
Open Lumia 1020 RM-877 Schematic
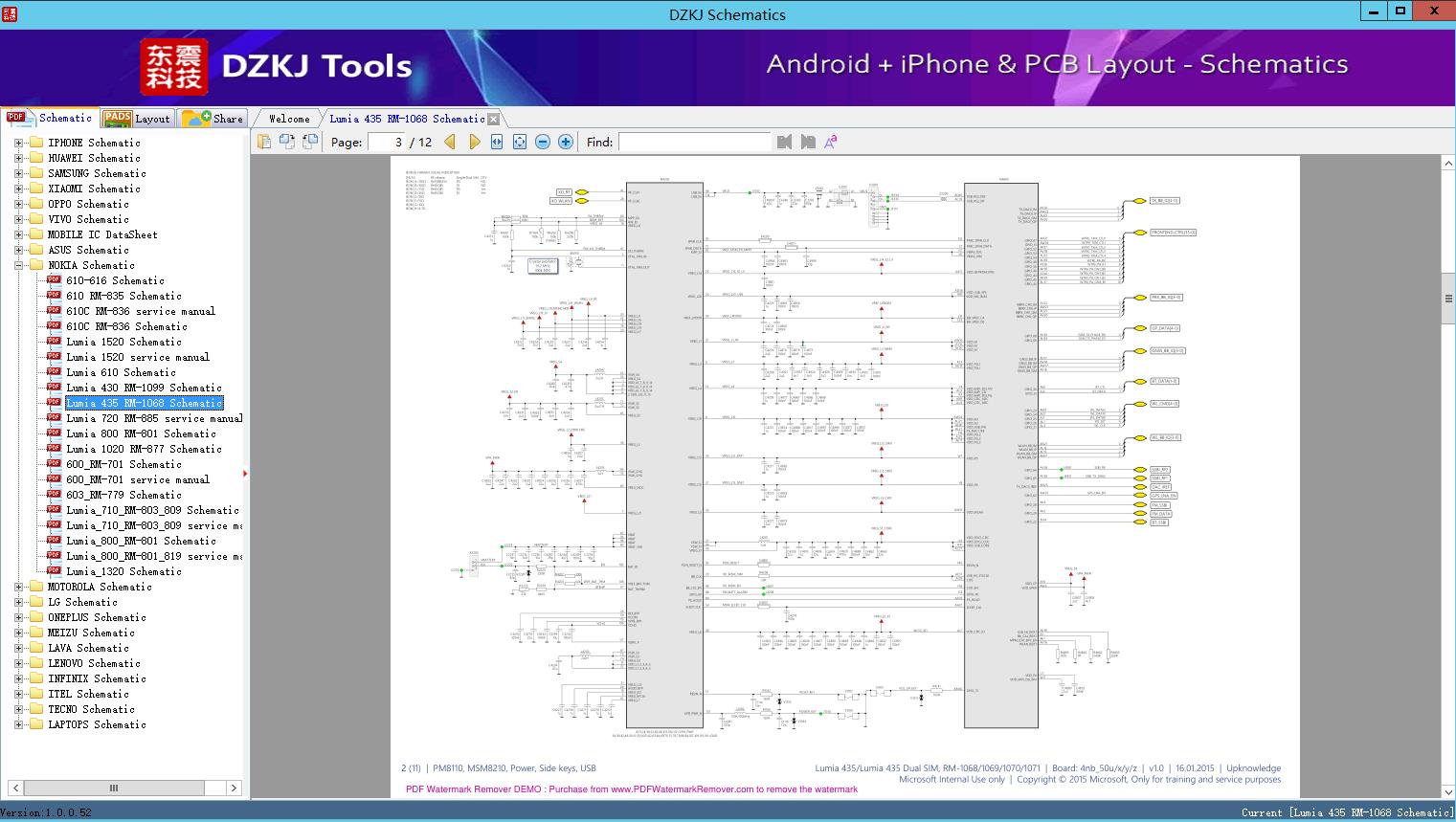point(144,449)
